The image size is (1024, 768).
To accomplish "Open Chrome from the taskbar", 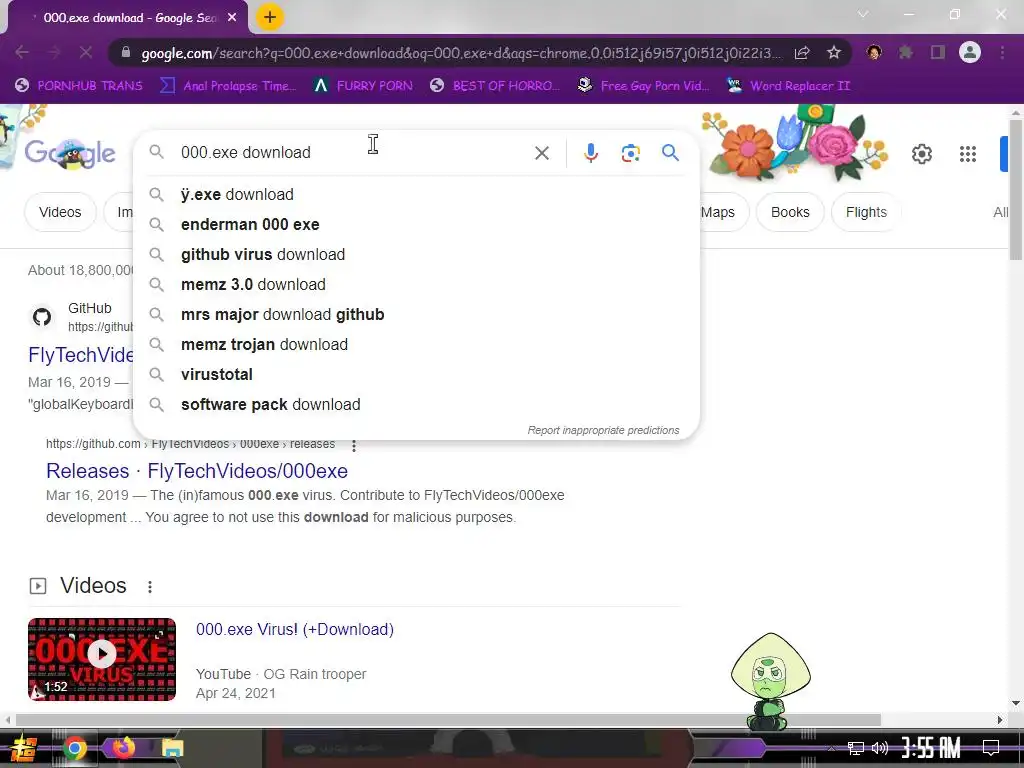I will 74,748.
